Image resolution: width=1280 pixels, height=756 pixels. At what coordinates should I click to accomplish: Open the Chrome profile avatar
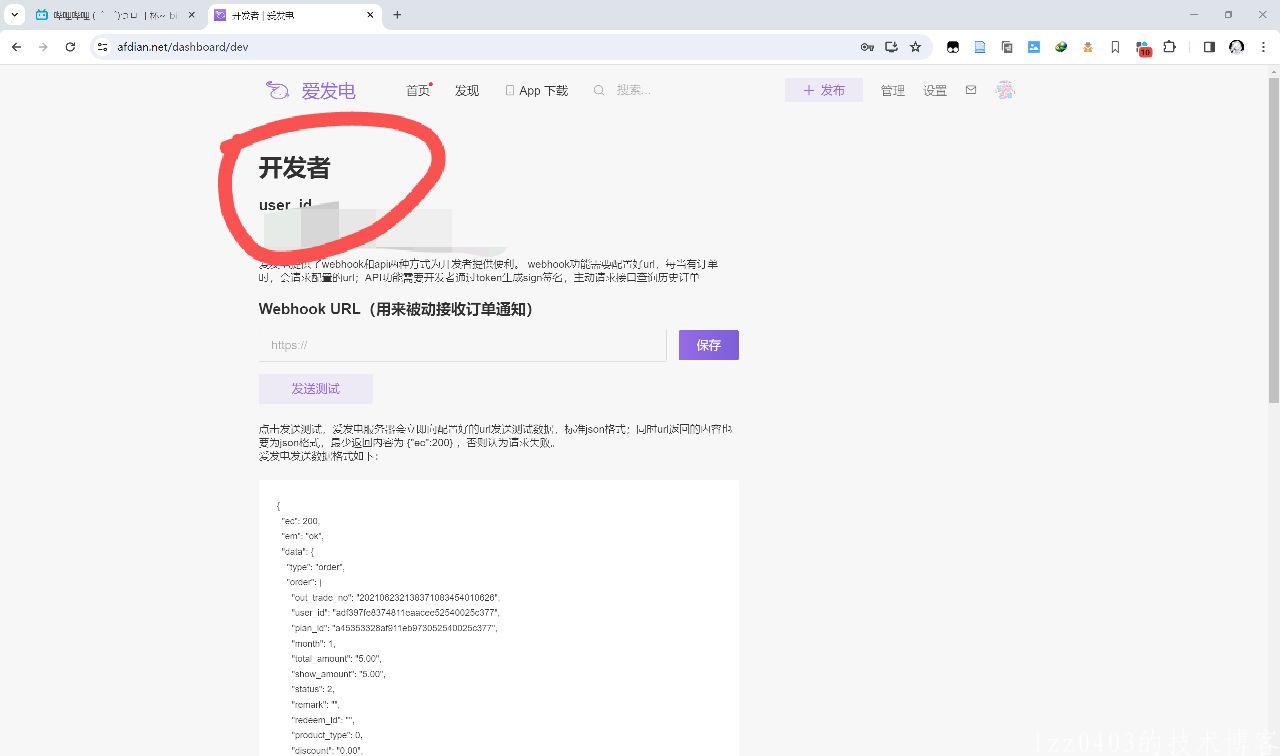click(x=1237, y=47)
